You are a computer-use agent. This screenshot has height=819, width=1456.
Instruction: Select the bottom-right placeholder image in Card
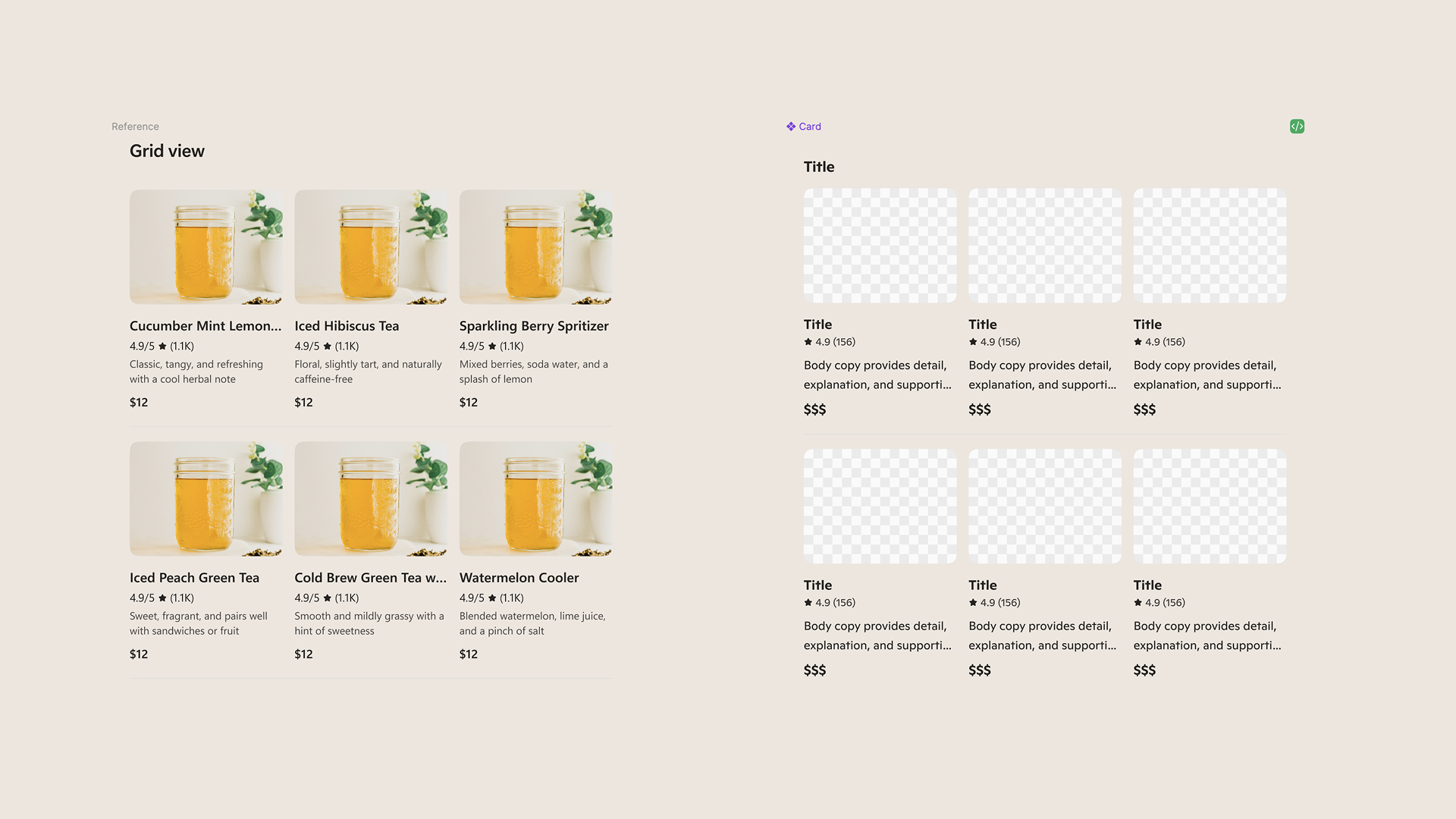[x=1210, y=506]
